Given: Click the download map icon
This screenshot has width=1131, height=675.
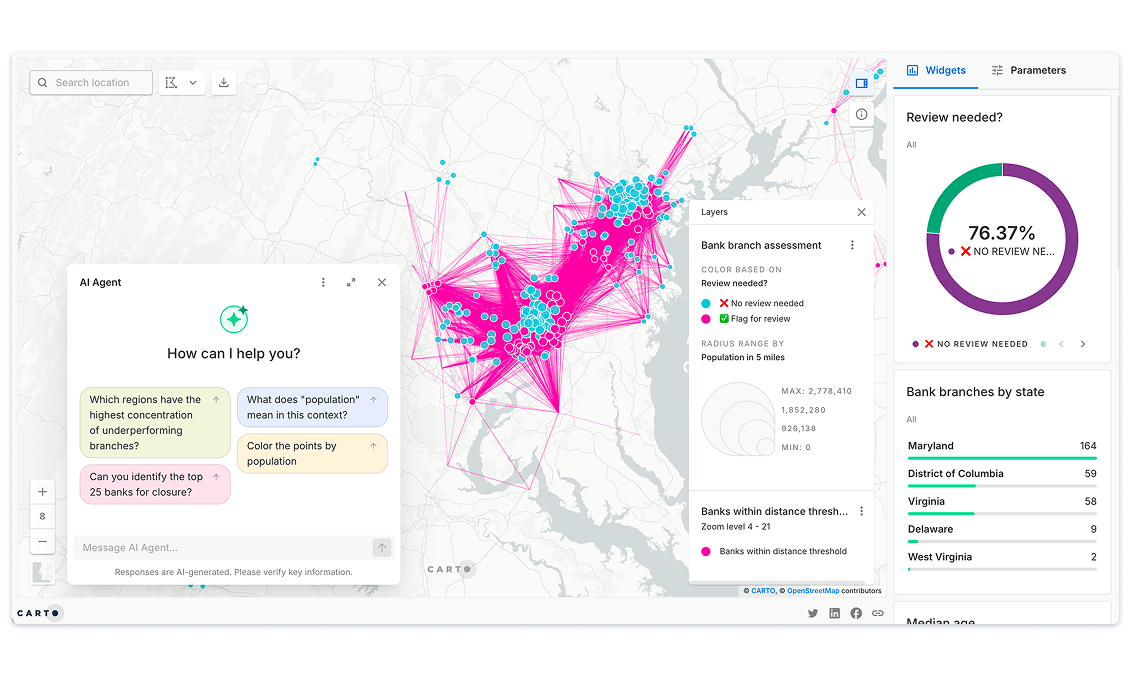Looking at the screenshot, I should coord(224,82).
